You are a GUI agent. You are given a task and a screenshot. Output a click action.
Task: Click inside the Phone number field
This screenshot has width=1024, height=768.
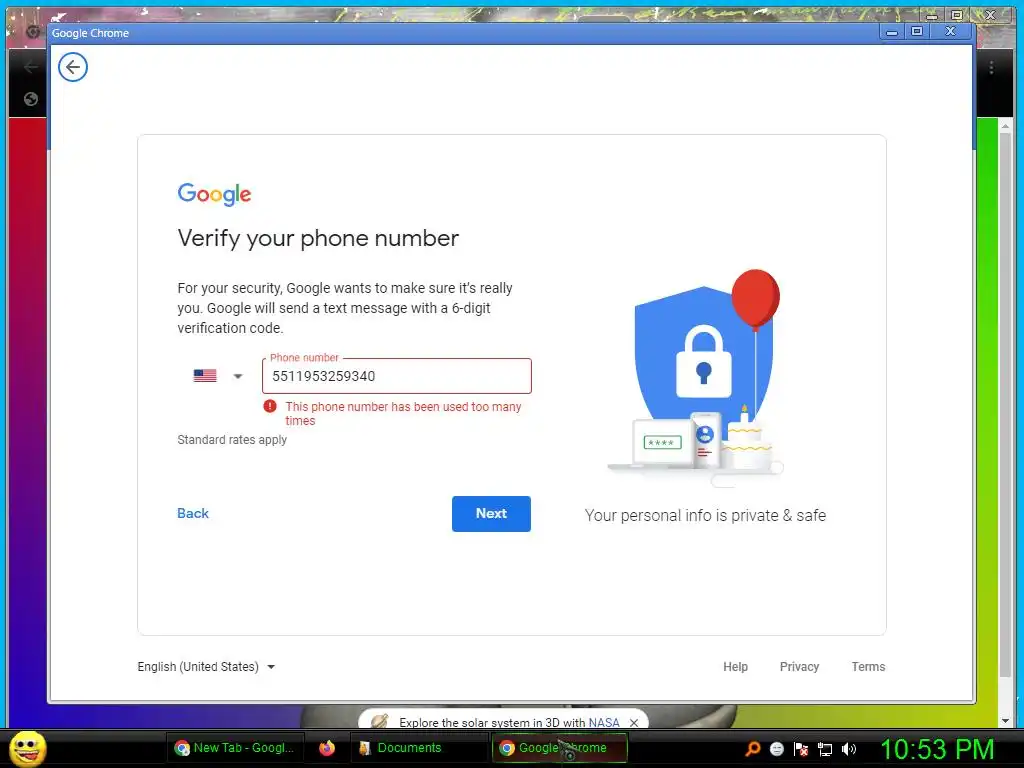click(x=396, y=376)
